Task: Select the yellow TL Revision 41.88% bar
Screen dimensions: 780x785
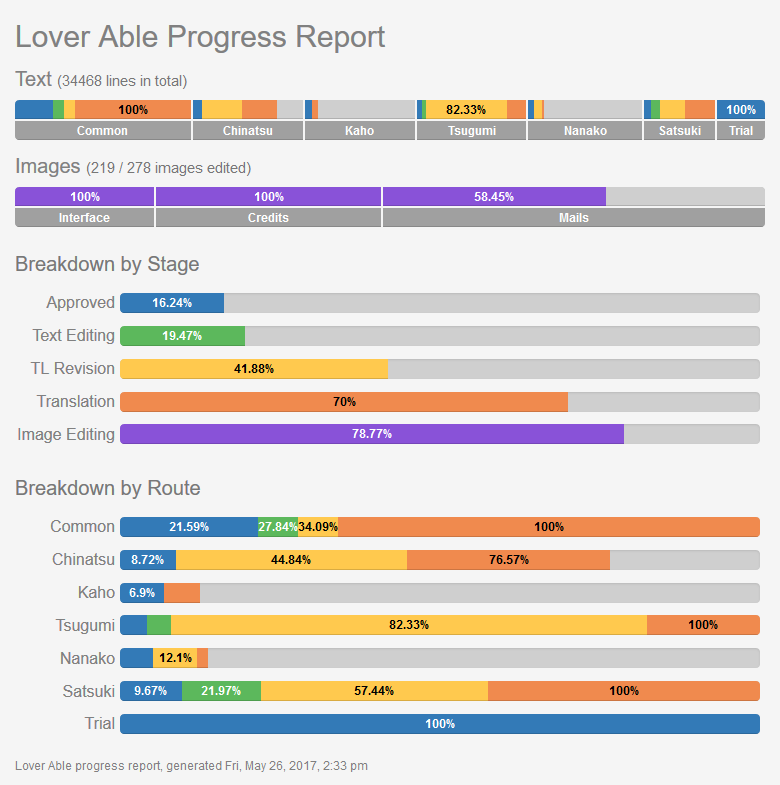Action: coord(254,369)
